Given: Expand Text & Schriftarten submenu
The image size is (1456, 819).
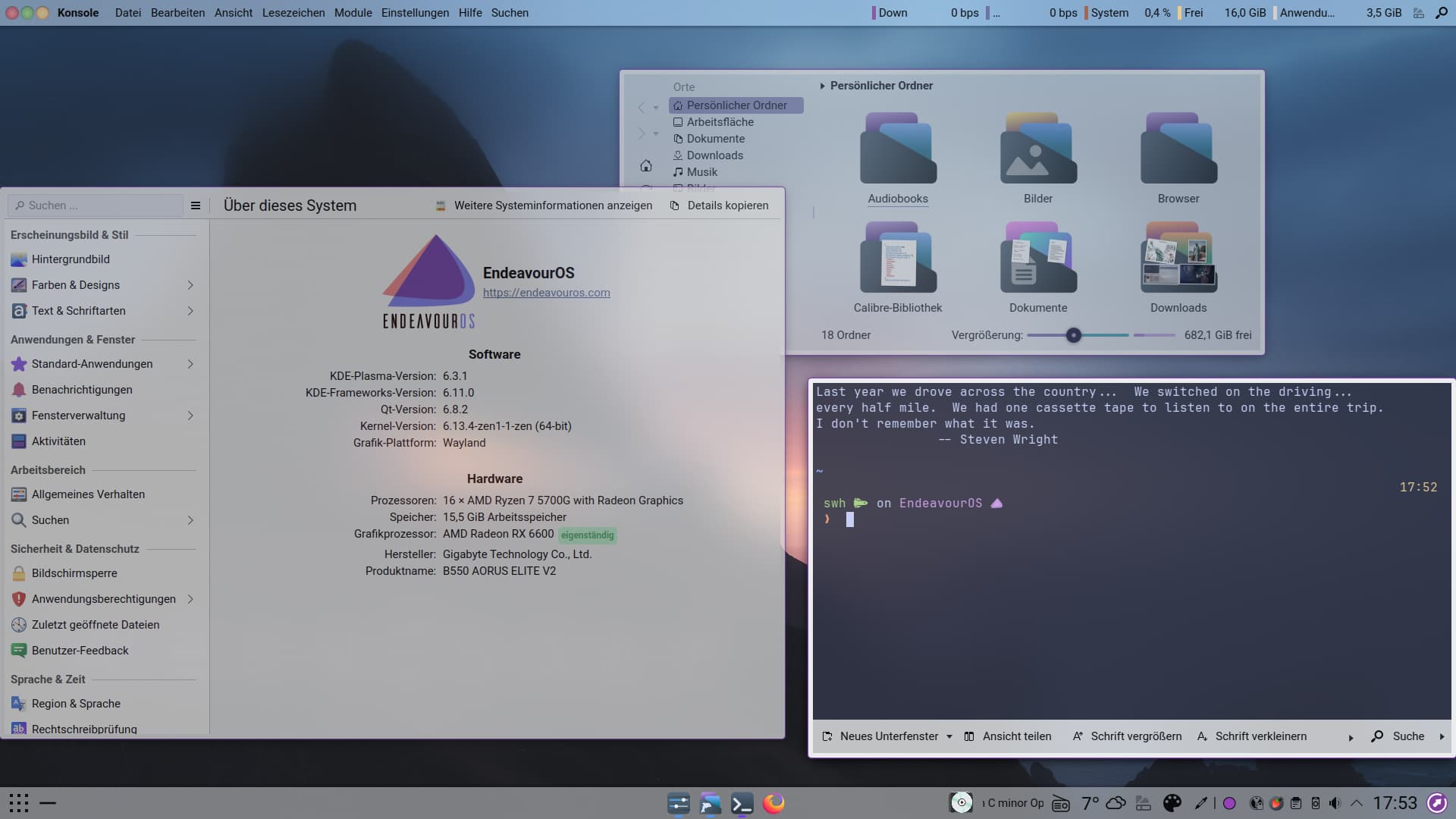Looking at the screenshot, I should (x=190, y=311).
